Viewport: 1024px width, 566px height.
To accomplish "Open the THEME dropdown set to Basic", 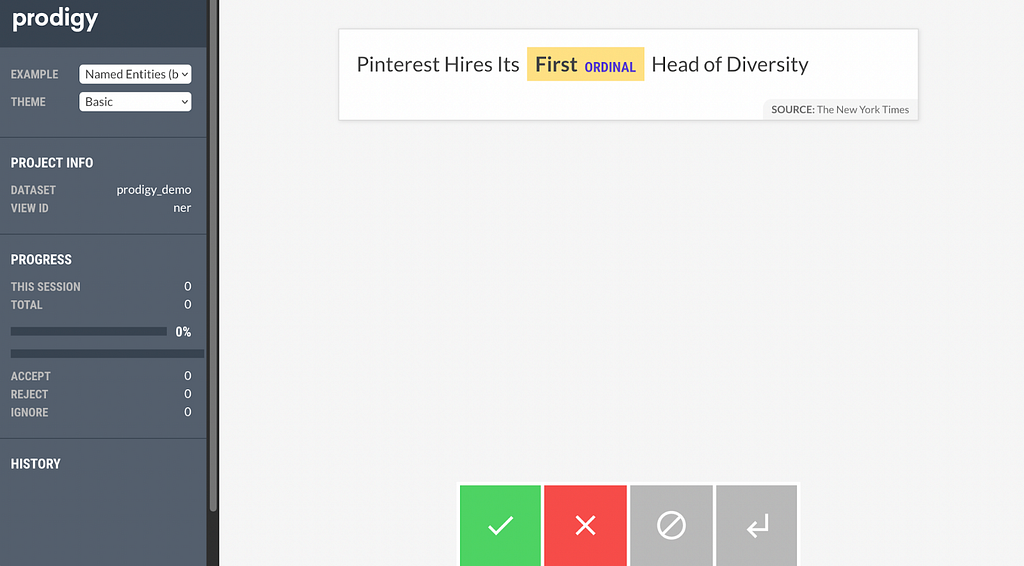I will click(x=135, y=102).
